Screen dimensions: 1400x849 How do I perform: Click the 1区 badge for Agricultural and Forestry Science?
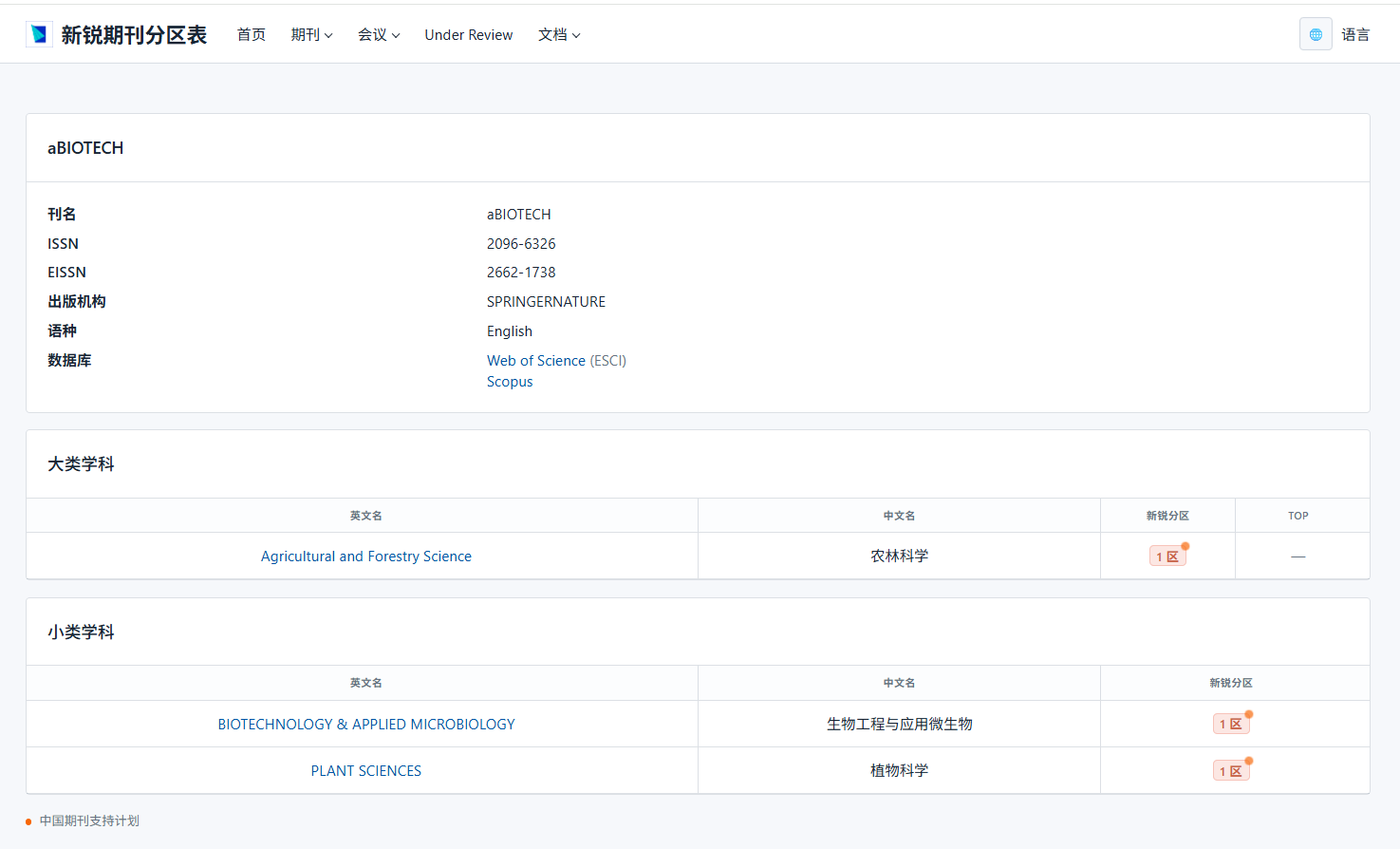1167,557
